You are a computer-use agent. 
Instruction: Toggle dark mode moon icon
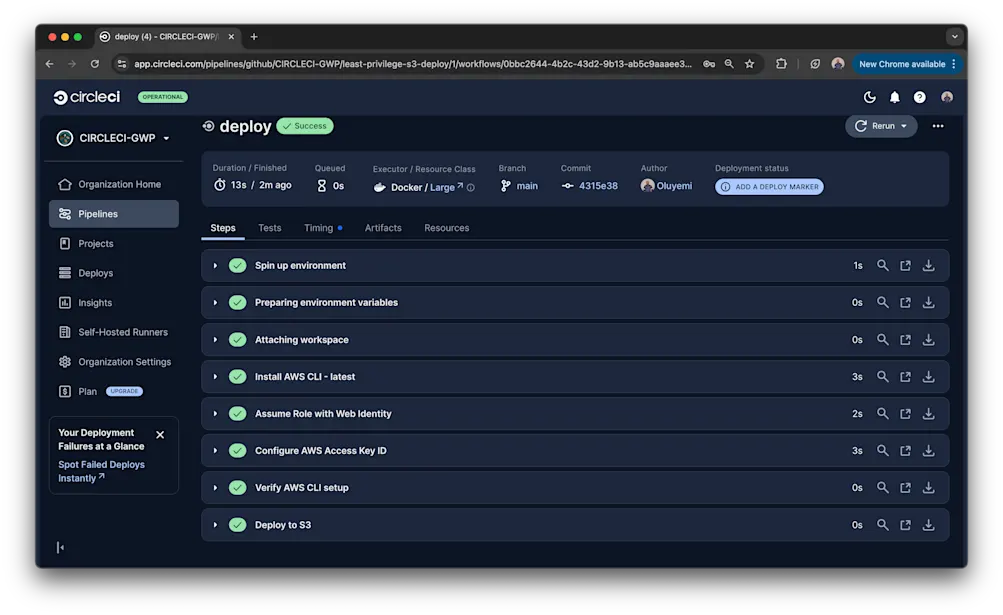pos(869,97)
